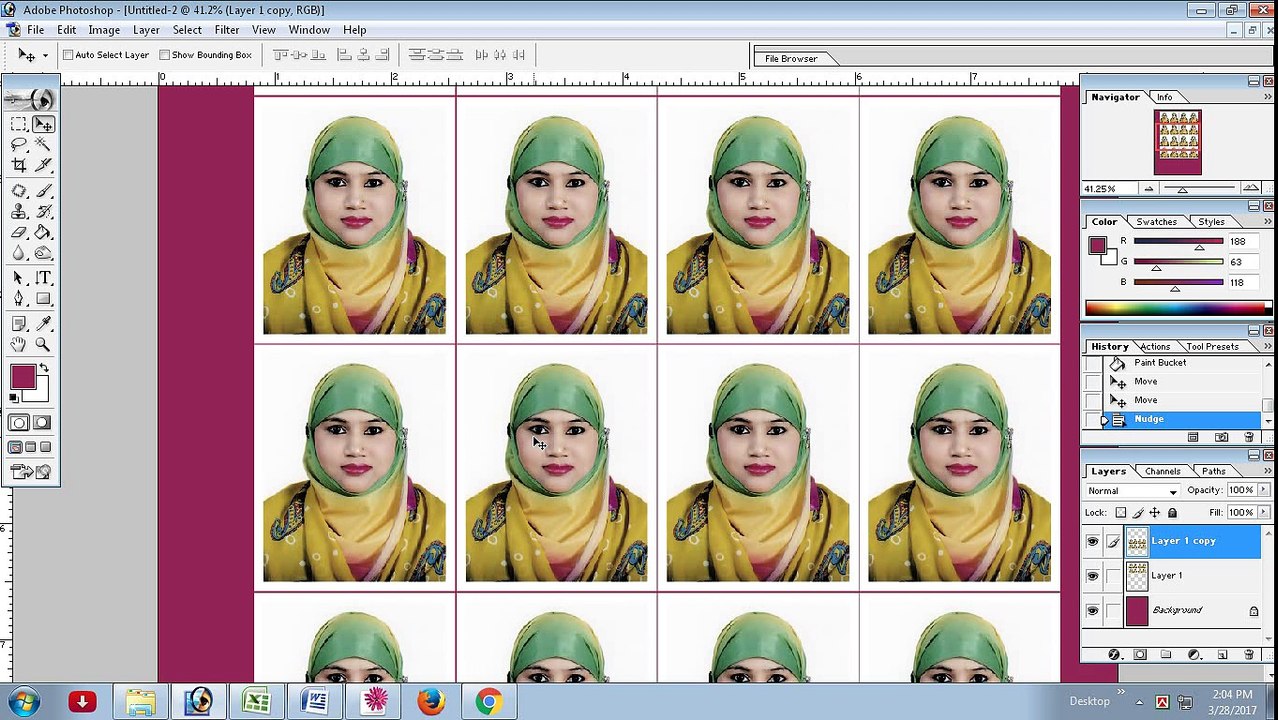Viewport: 1278px width, 720px height.
Task: Select the Path Selection tool
Action: click(x=19, y=278)
